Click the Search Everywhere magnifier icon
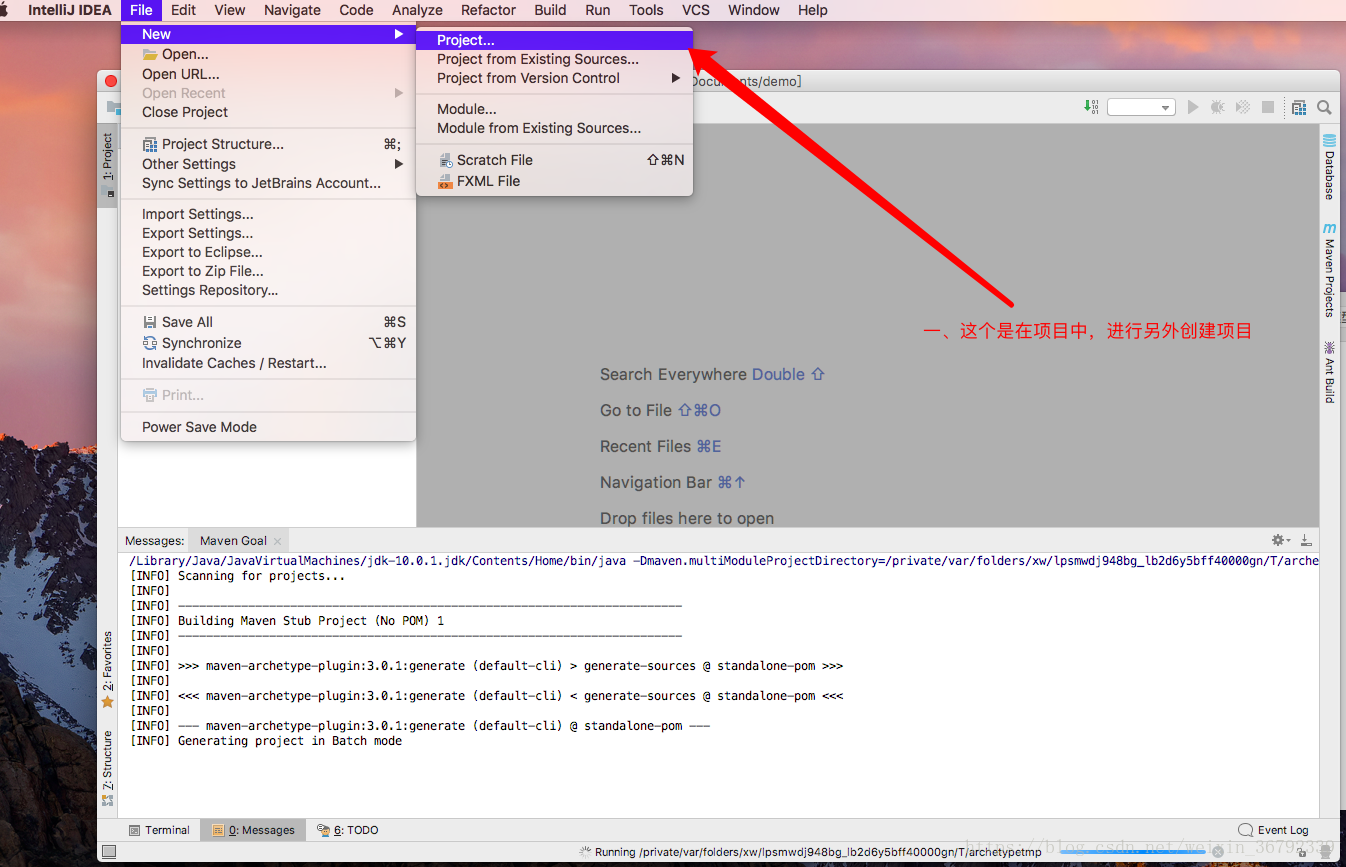The width and height of the screenshot is (1346, 867). pyautogui.click(x=1324, y=107)
